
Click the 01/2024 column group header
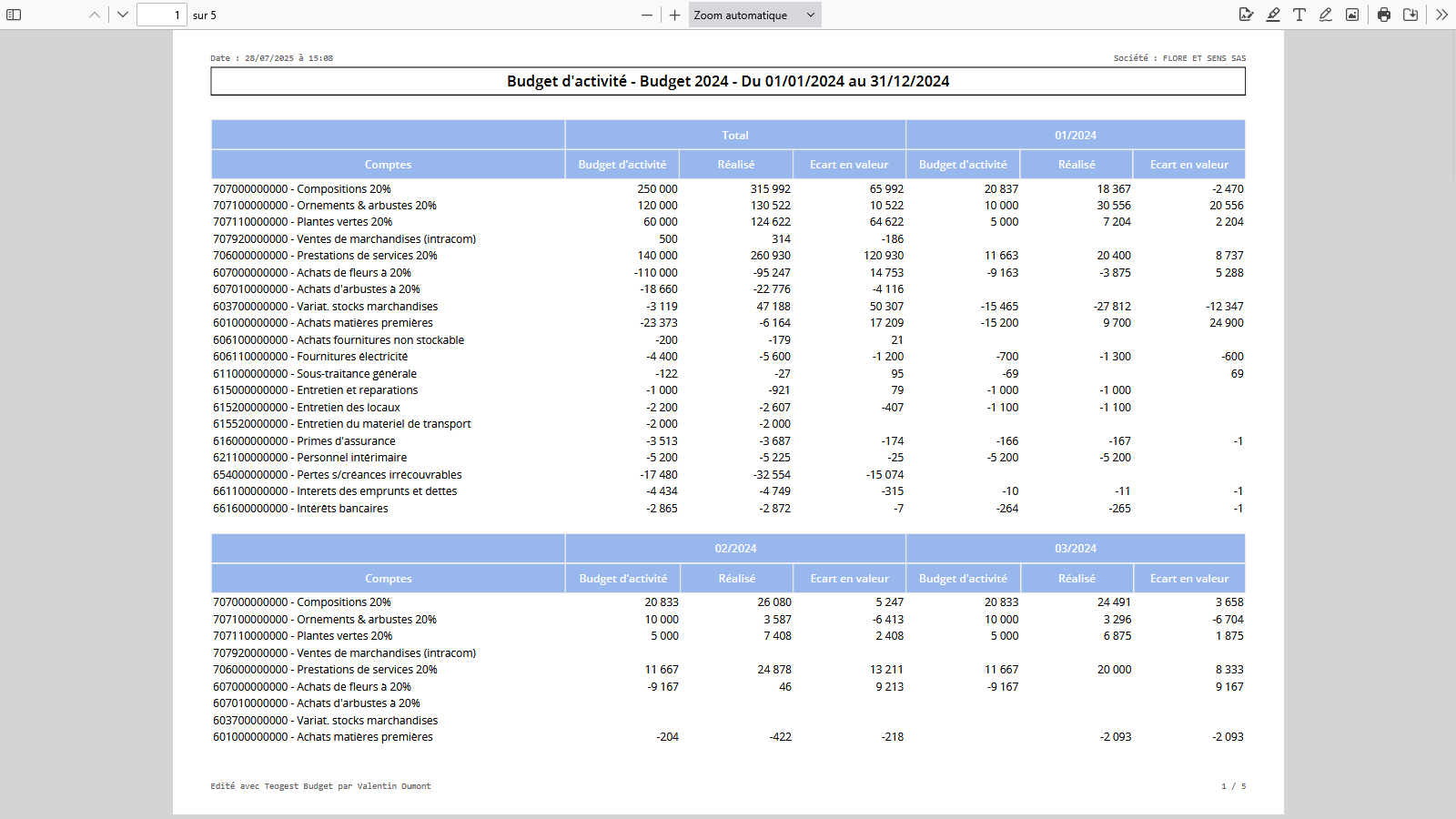point(1076,135)
